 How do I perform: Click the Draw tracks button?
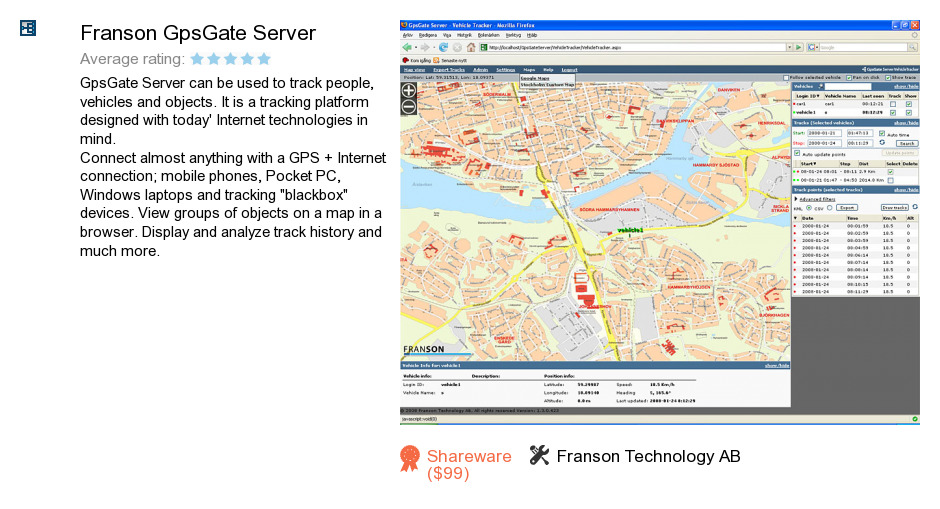[894, 207]
